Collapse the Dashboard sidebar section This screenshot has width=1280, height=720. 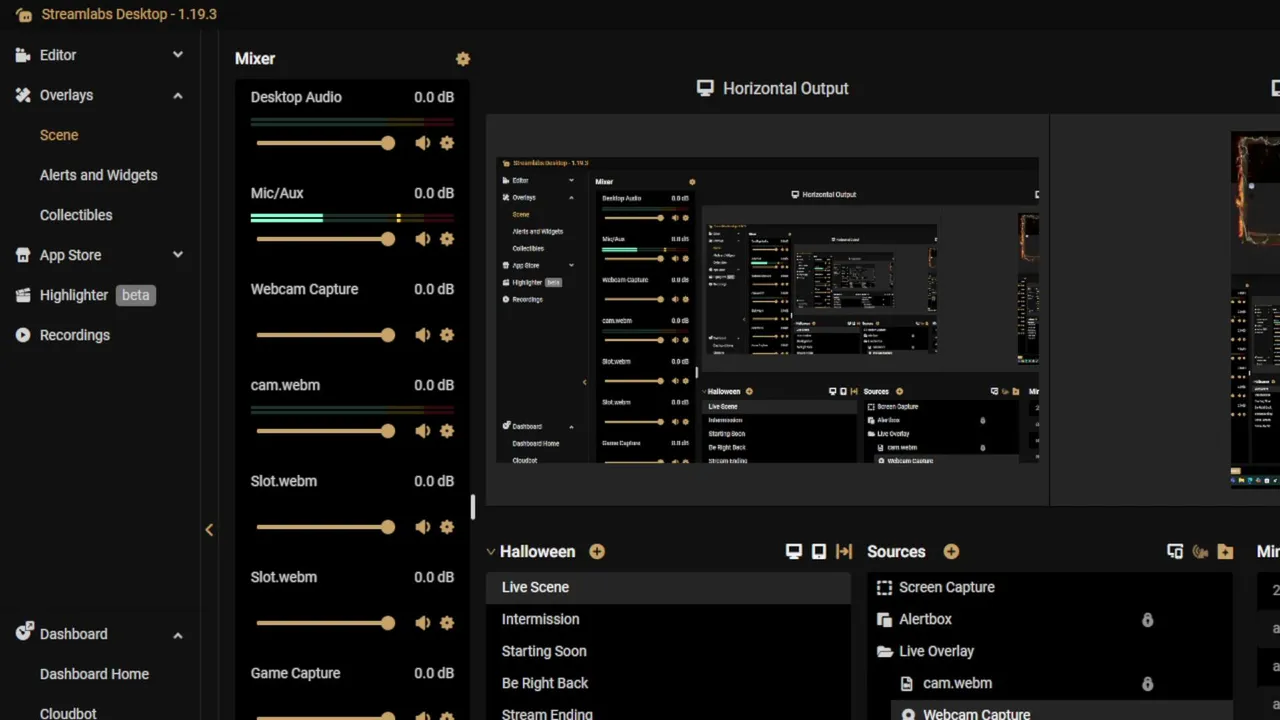pyautogui.click(x=178, y=634)
